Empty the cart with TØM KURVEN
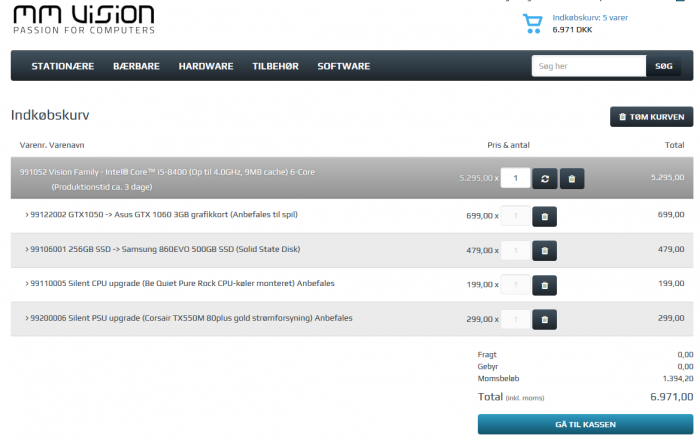 (x=651, y=116)
